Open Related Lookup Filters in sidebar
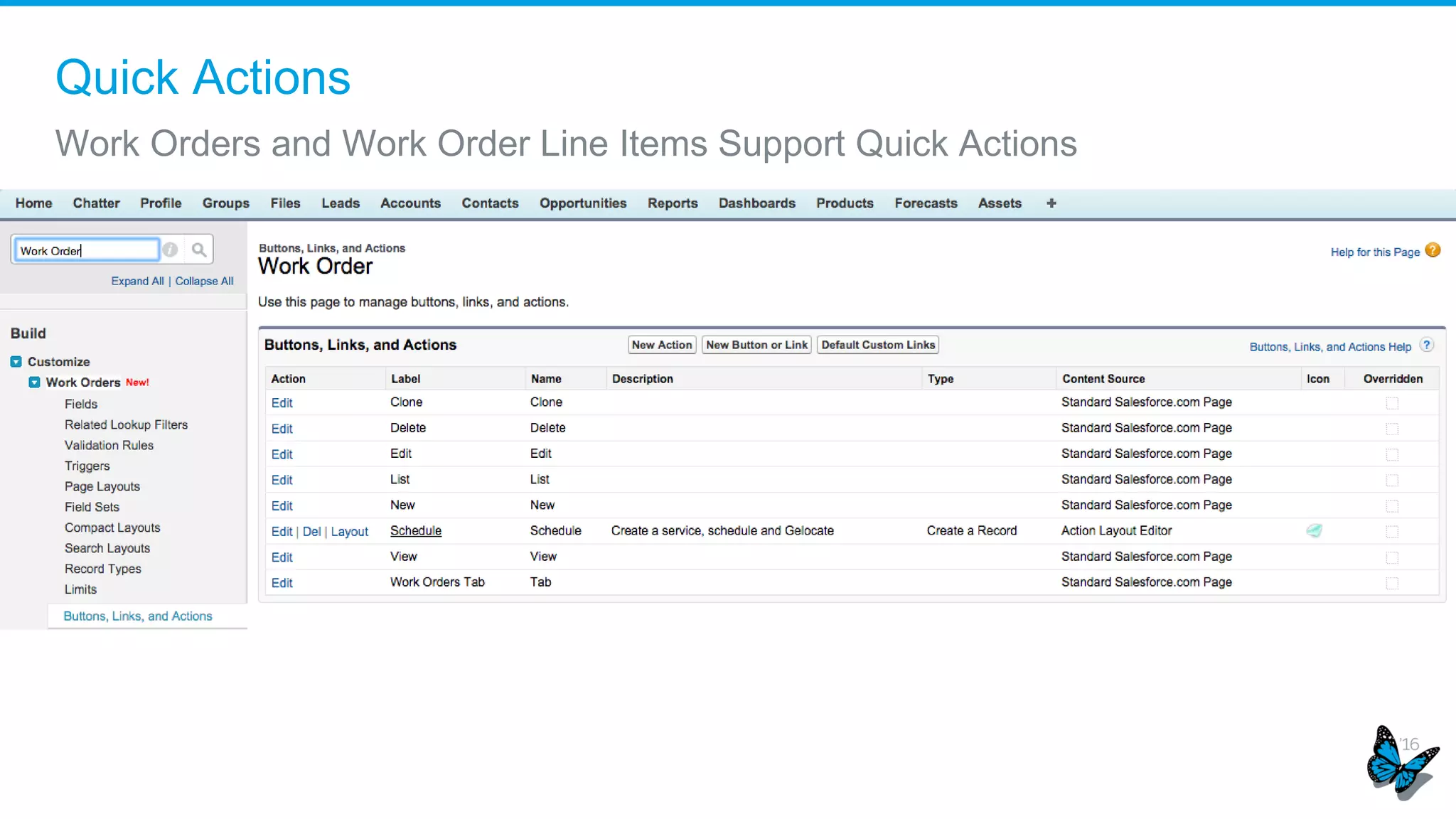This screenshot has height=819, width=1456. [126, 424]
